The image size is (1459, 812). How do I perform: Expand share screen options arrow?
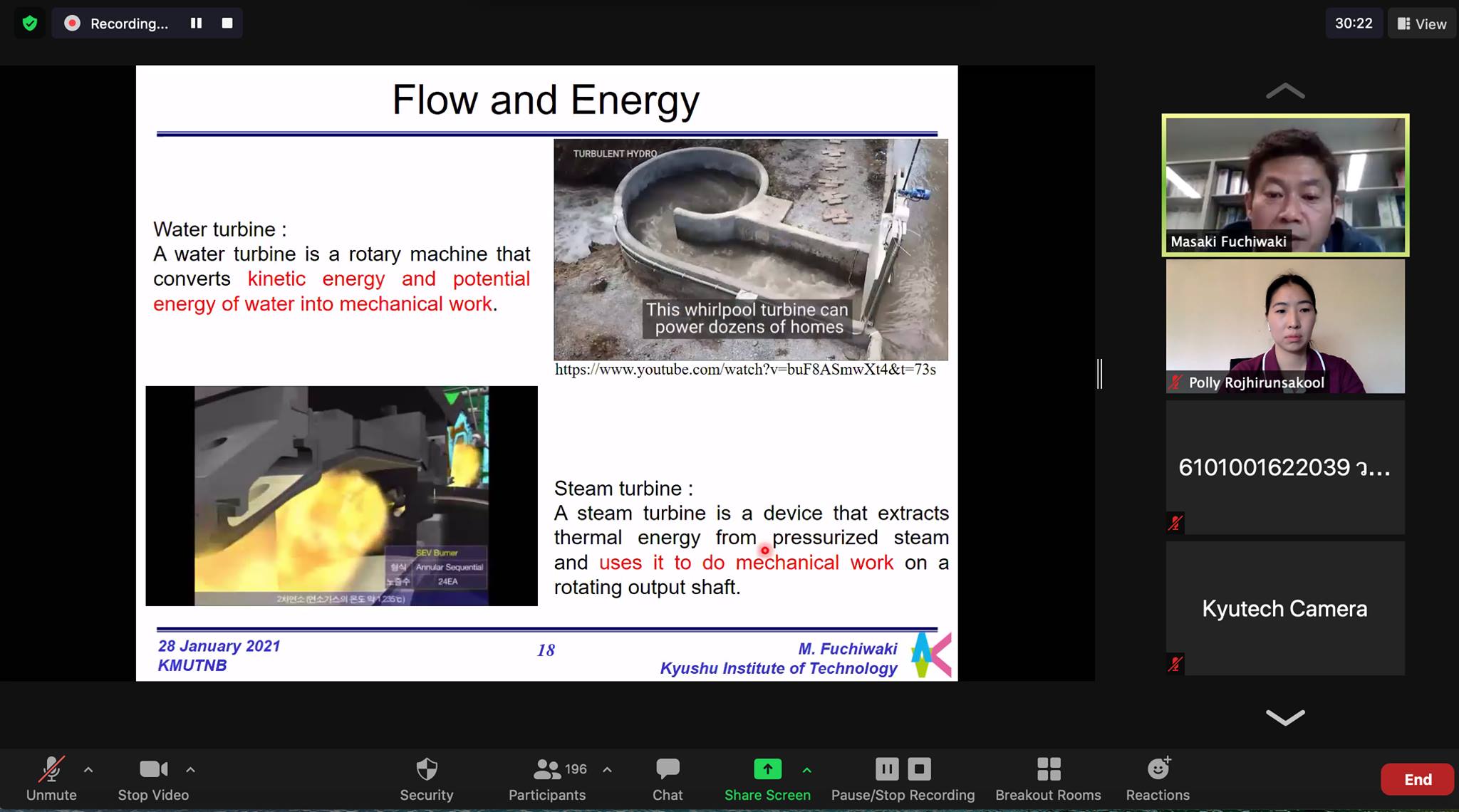pyautogui.click(x=806, y=770)
